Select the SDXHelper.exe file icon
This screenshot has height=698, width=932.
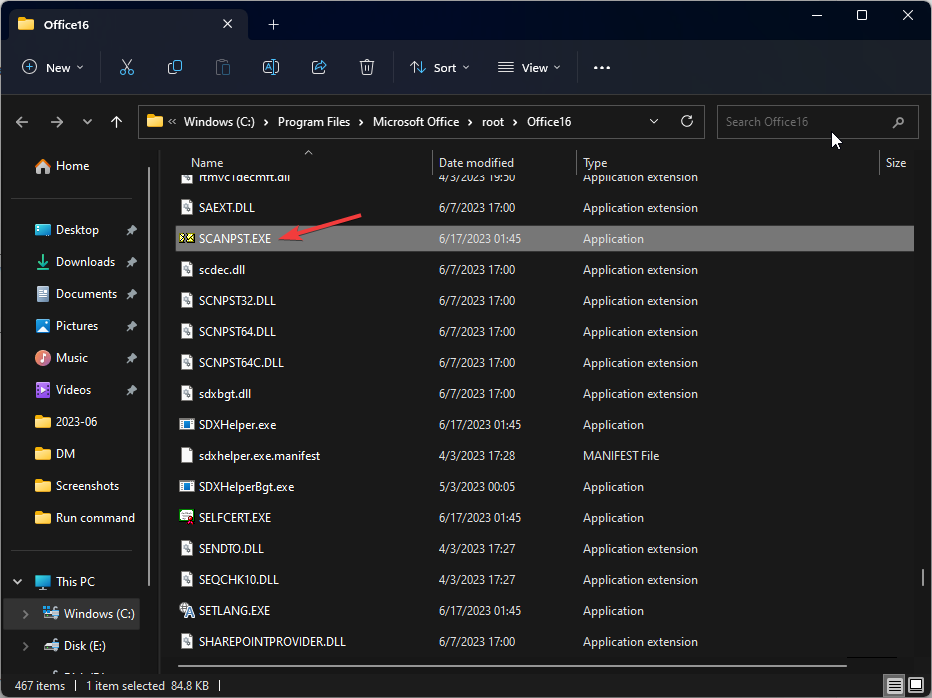[x=187, y=425]
